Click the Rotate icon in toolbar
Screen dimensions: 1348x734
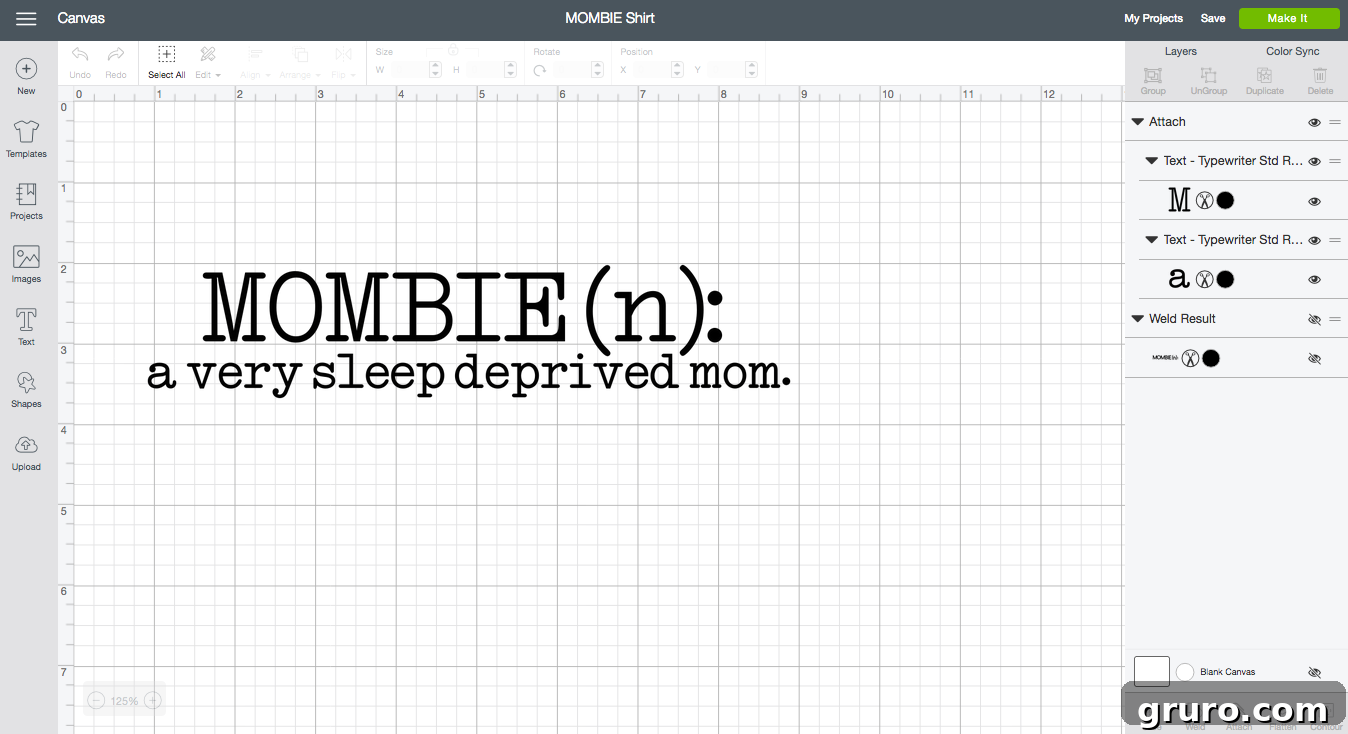540,70
